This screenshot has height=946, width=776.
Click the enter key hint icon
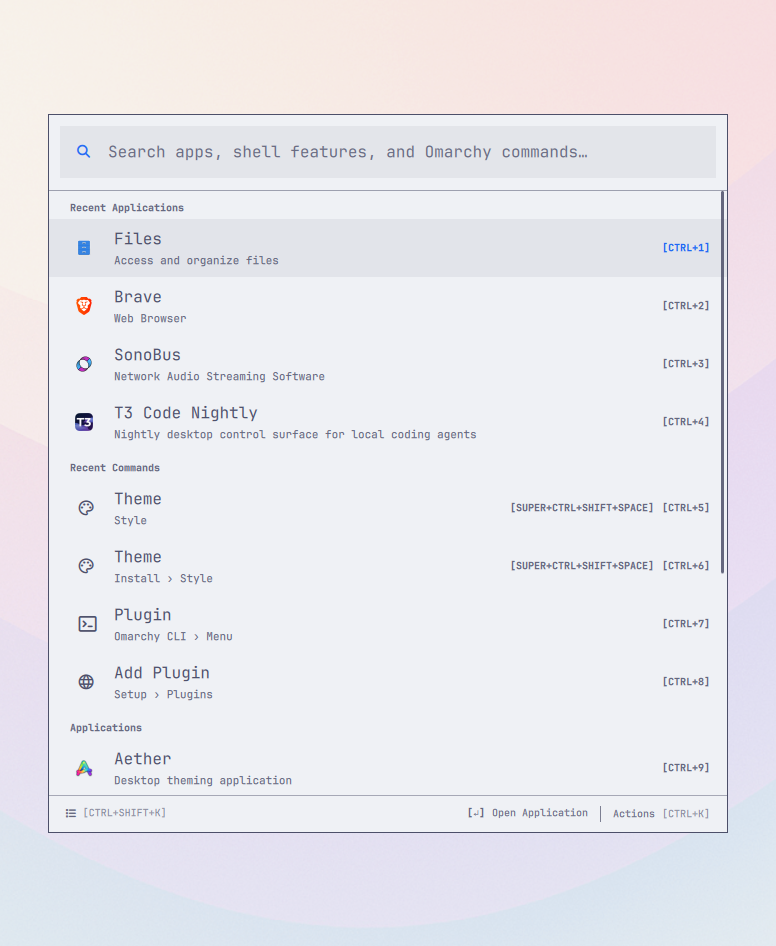475,813
